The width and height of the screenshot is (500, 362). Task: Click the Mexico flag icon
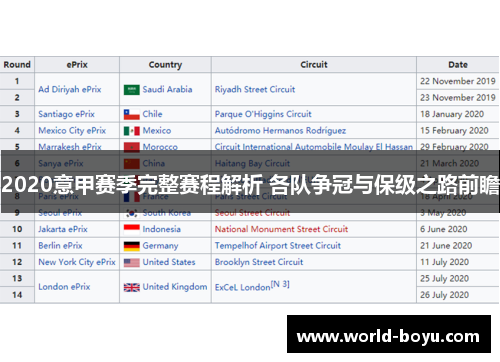click(x=132, y=131)
